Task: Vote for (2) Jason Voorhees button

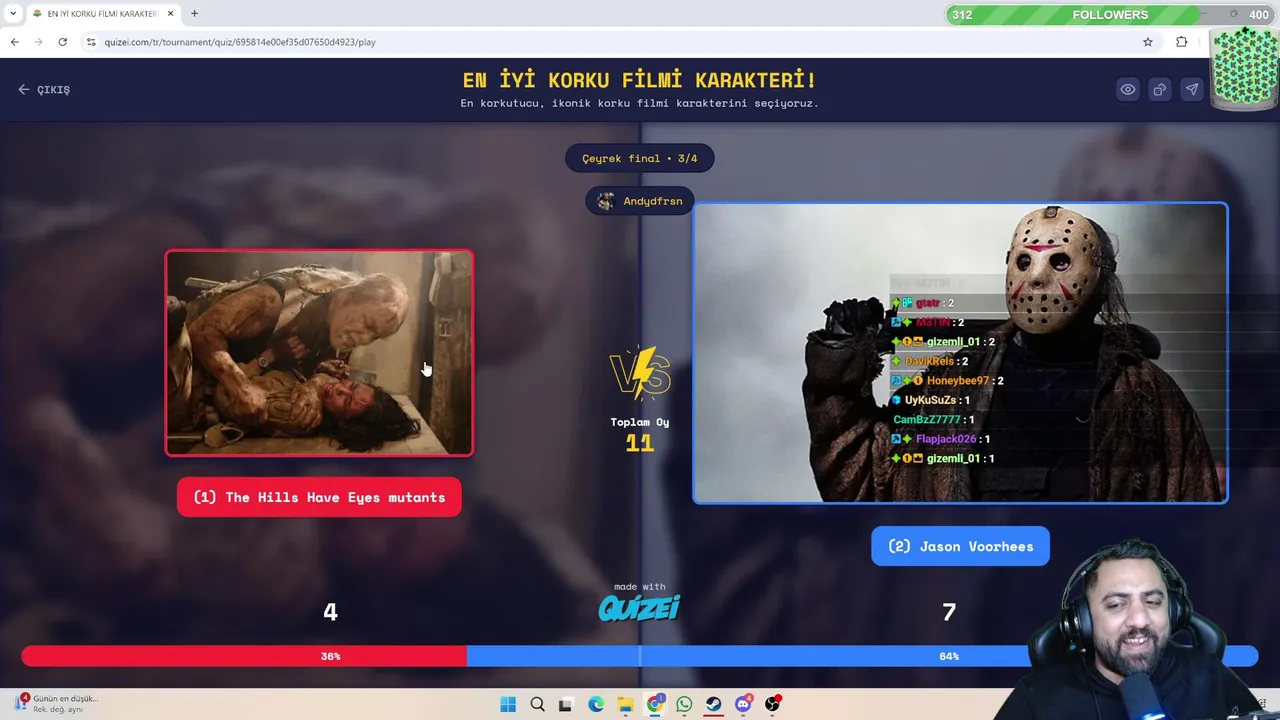Action: [x=960, y=546]
